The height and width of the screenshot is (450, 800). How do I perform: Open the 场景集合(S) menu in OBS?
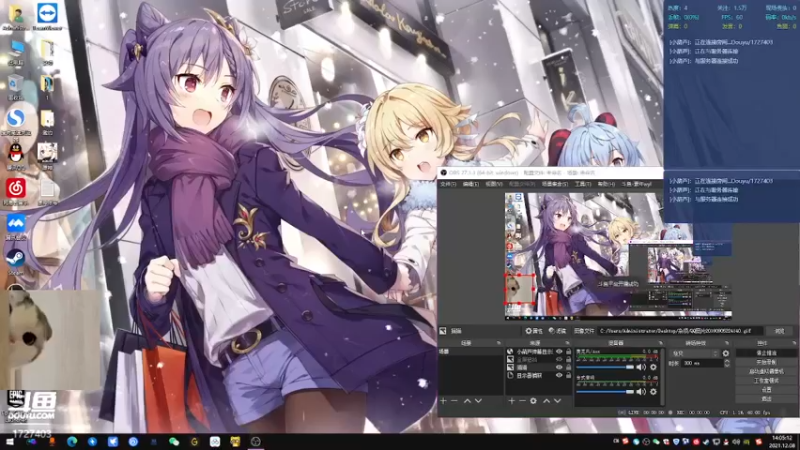click(x=555, y=184)
